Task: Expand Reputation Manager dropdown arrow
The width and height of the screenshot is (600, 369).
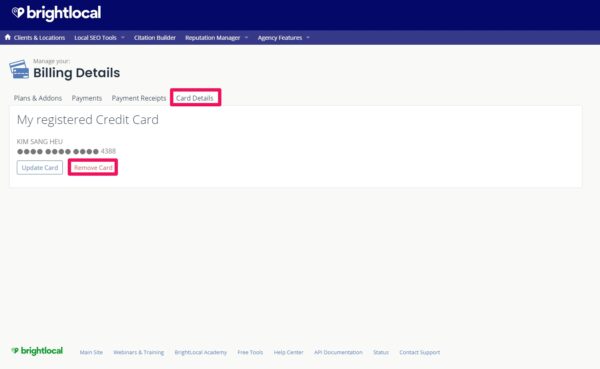Action: pyautogui.click(x=246, y=38)
